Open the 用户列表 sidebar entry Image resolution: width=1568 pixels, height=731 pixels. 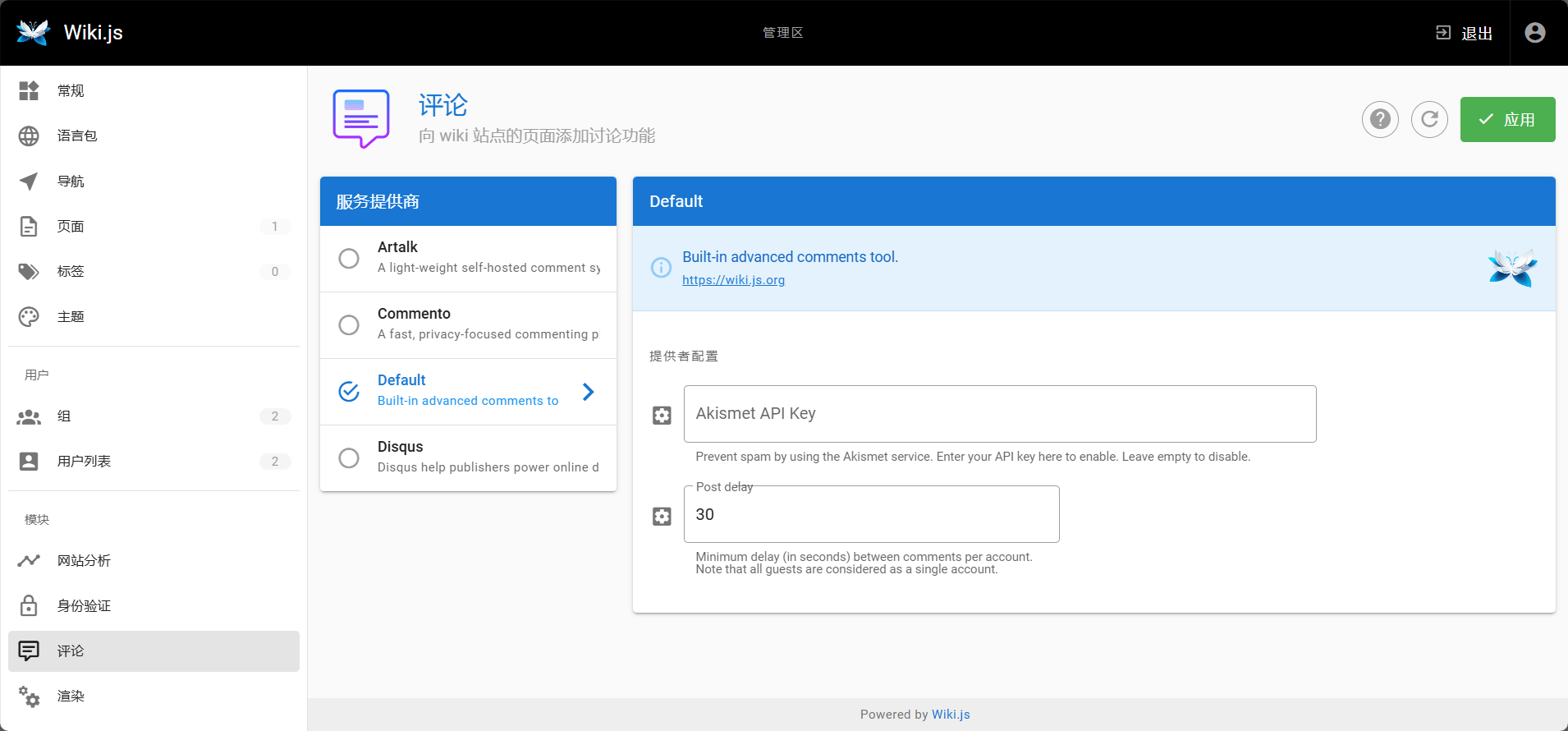click(84, 462)
